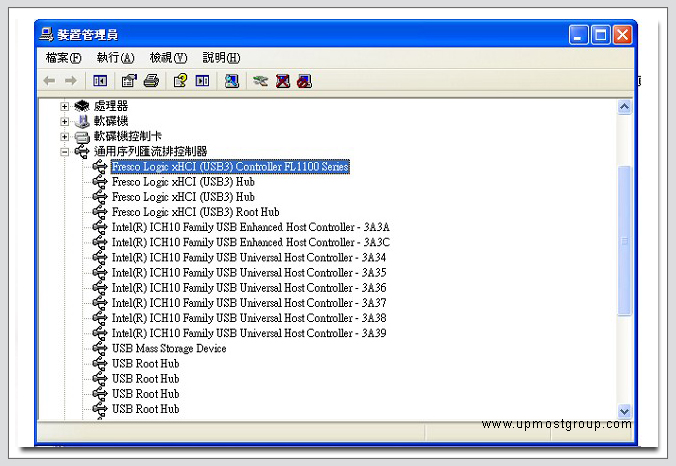Click the Disable device toolbar icon
Viewport: 676px width, 466px height.
(x=304, y=81)
